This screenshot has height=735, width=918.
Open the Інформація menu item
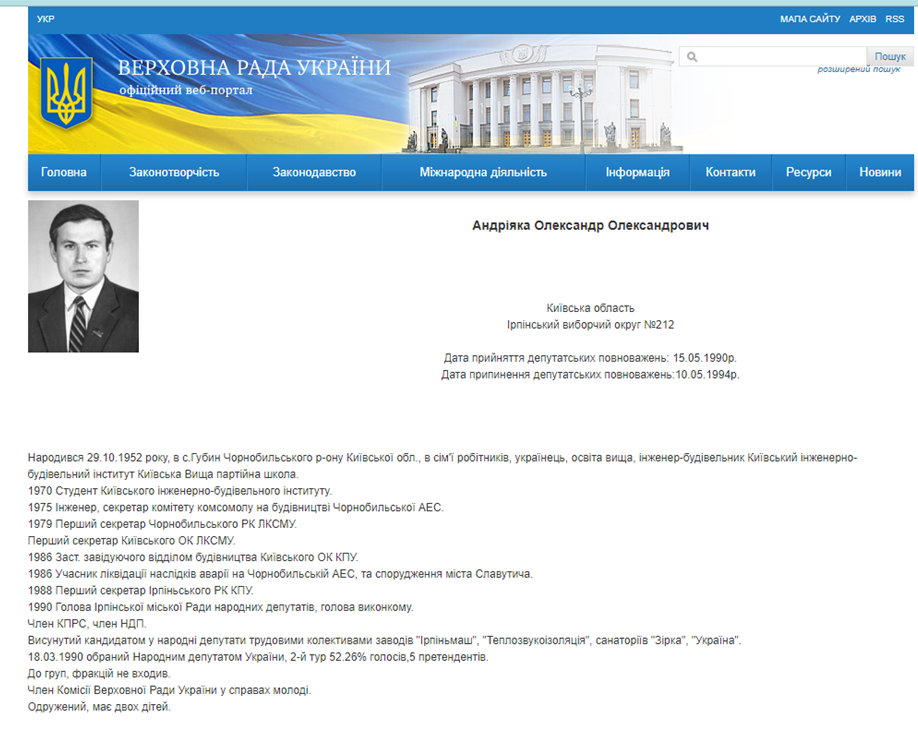[638, 172]
